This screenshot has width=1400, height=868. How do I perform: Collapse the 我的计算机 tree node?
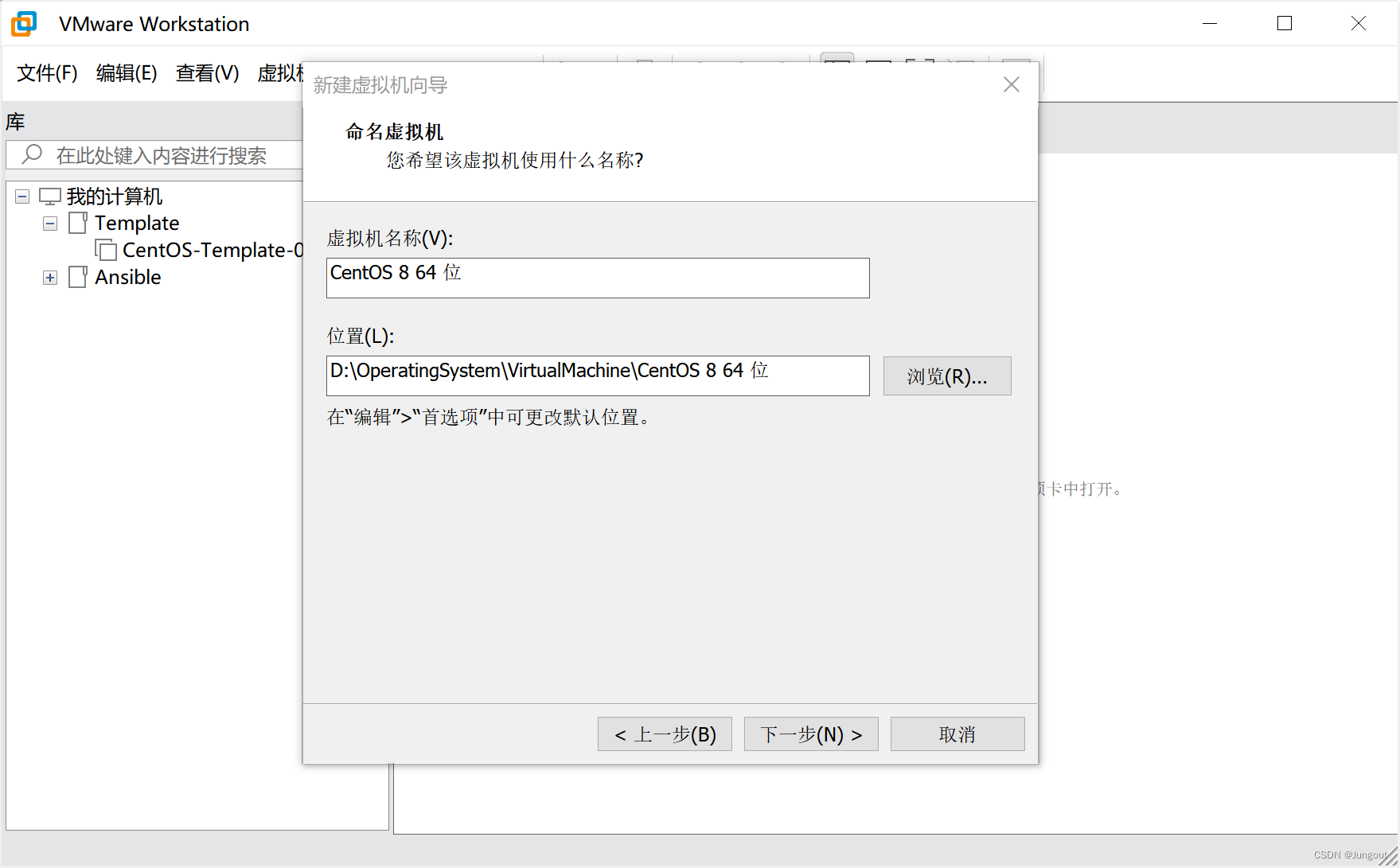point(22,197)
